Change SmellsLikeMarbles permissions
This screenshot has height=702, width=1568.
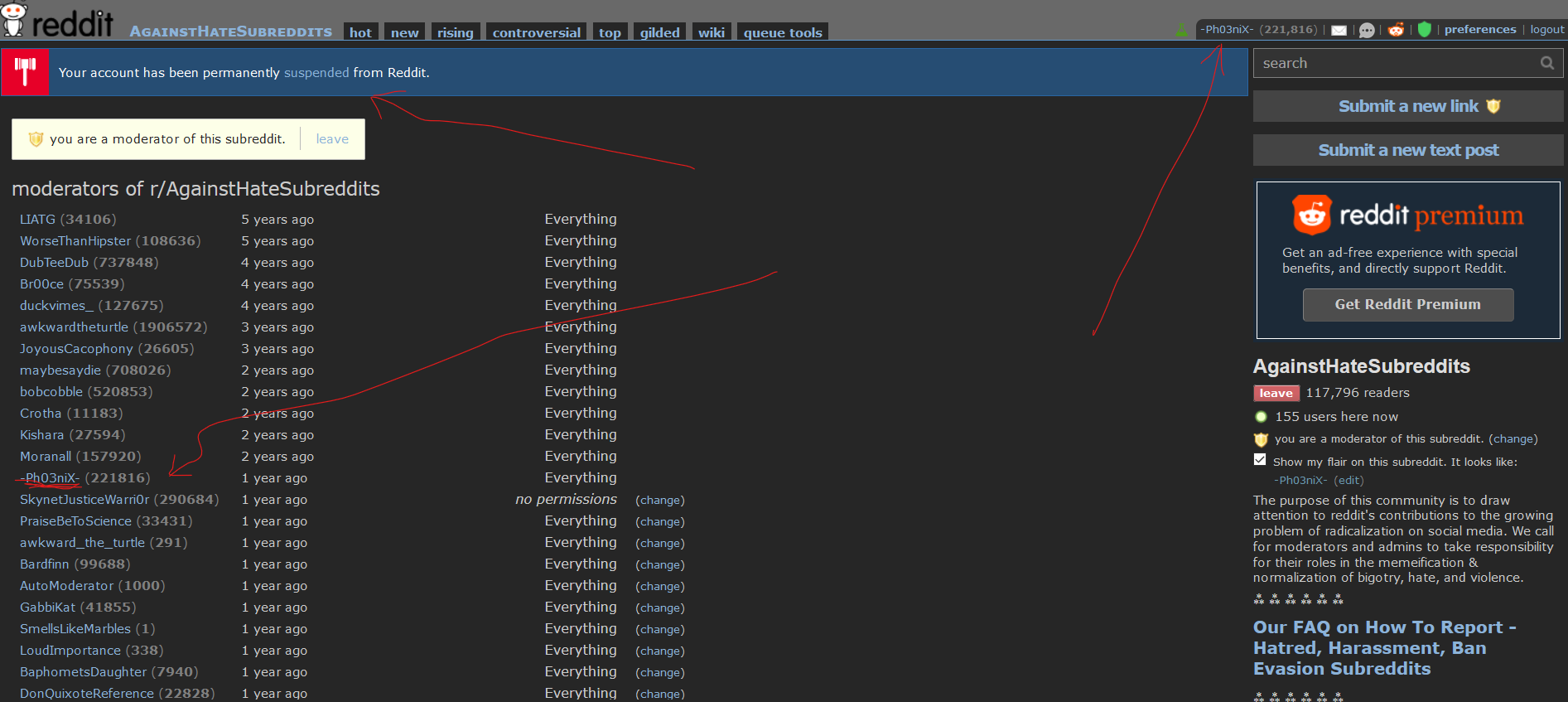660,630
